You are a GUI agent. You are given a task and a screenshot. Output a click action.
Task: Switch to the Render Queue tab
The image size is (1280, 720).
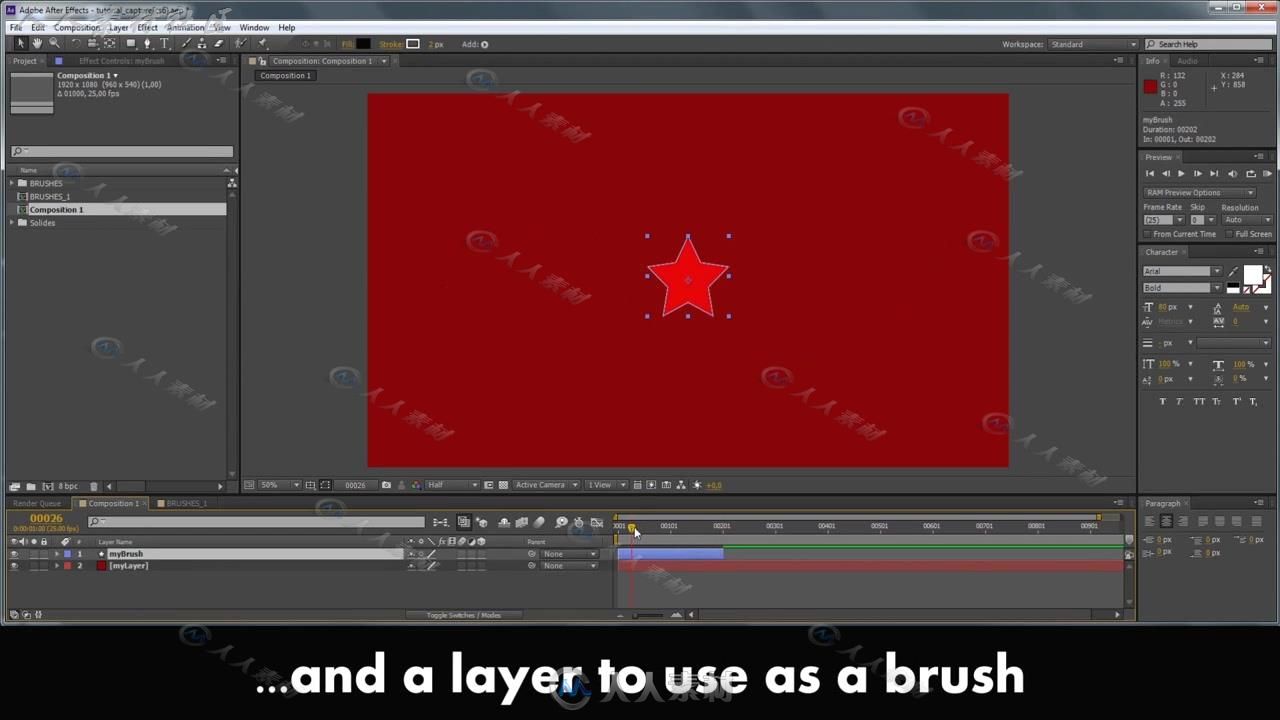pyautogui.click(x=37, y=503)
